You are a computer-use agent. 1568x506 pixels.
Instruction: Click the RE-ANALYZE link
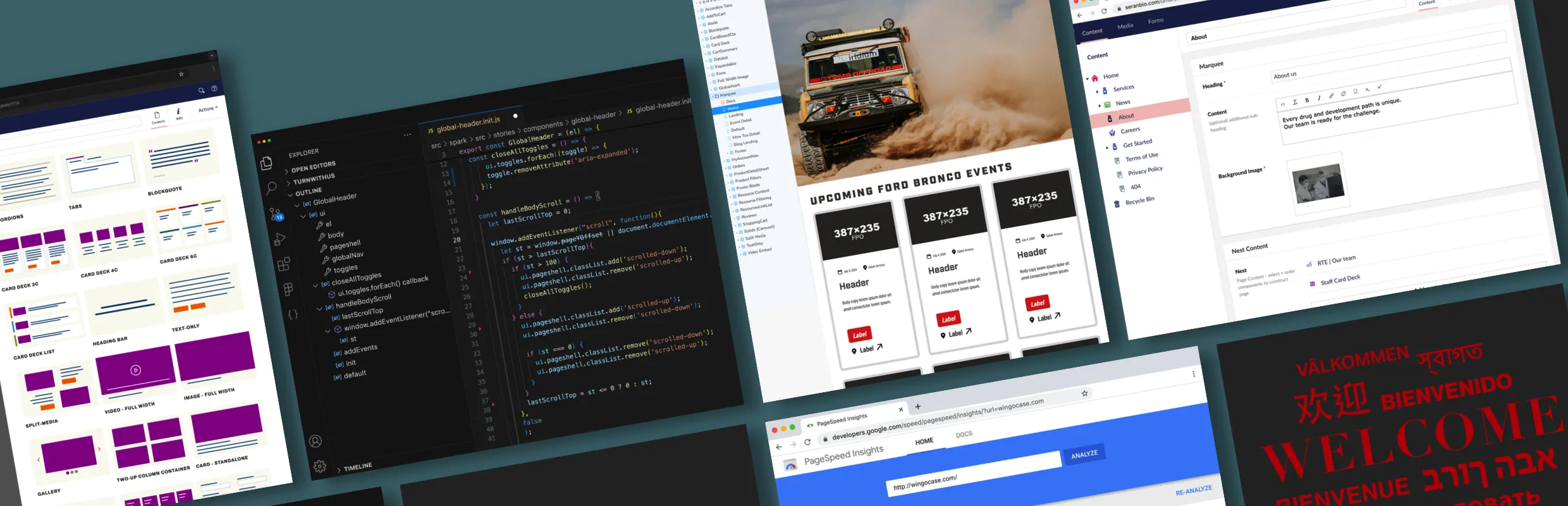(1193, 490)
